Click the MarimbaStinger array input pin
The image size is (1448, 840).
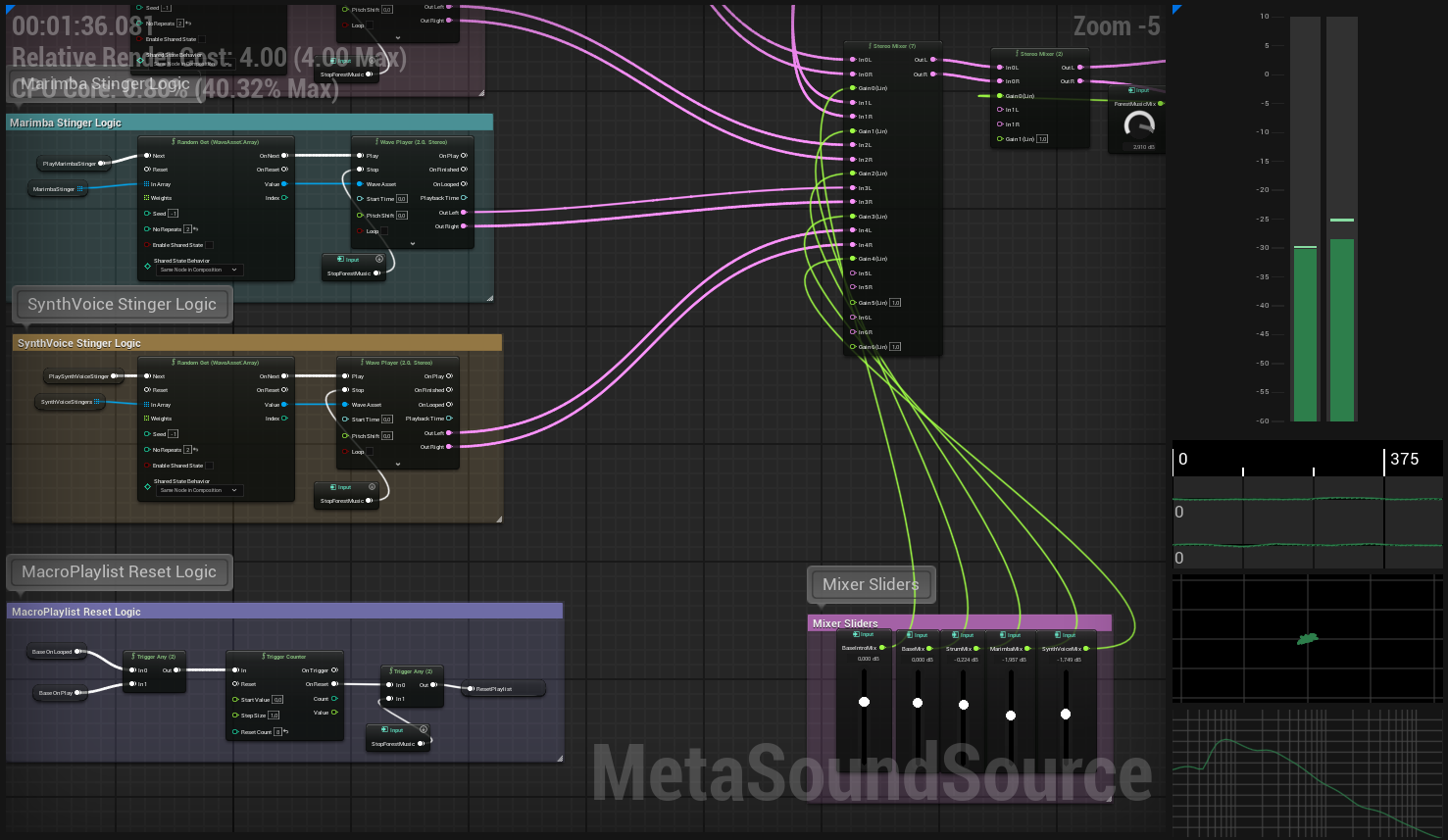click(x=80, y=189)
